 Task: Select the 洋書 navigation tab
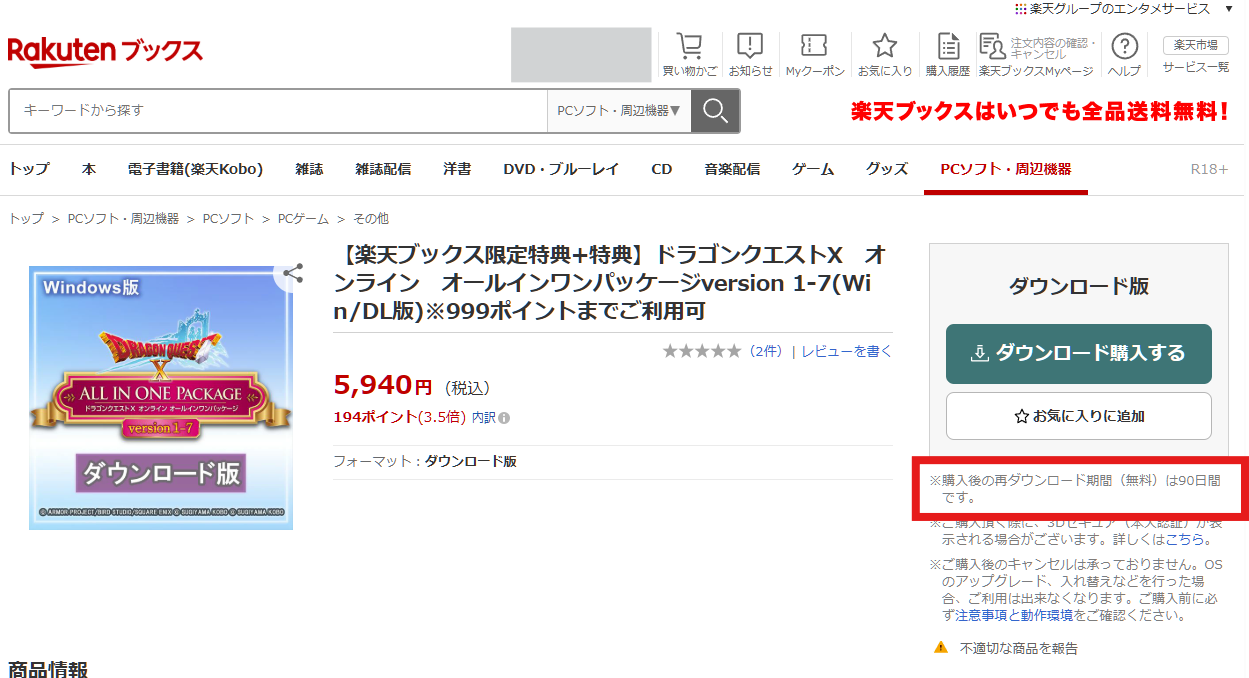coord(457,169)
